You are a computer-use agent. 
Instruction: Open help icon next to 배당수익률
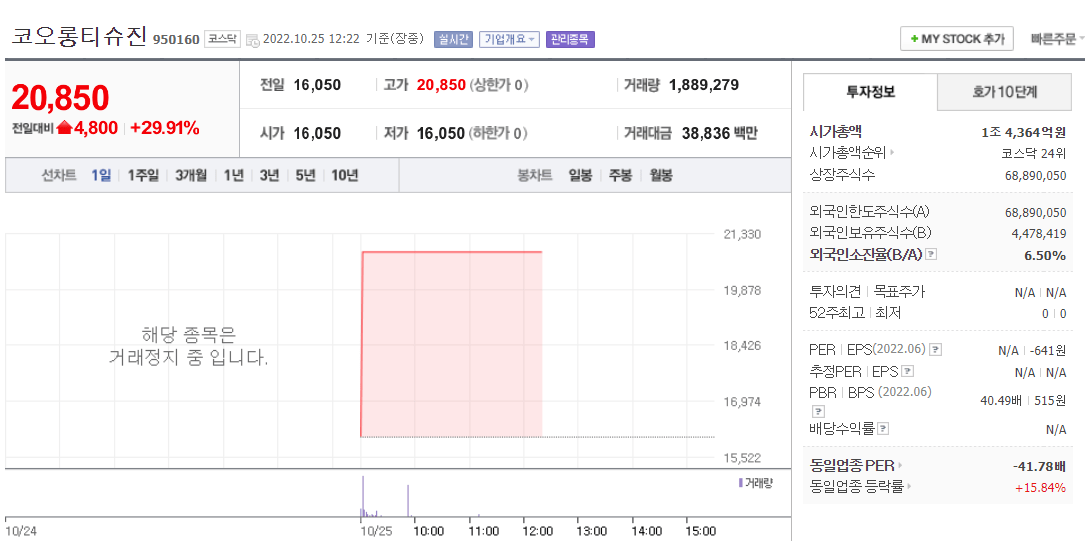[883, 429]
